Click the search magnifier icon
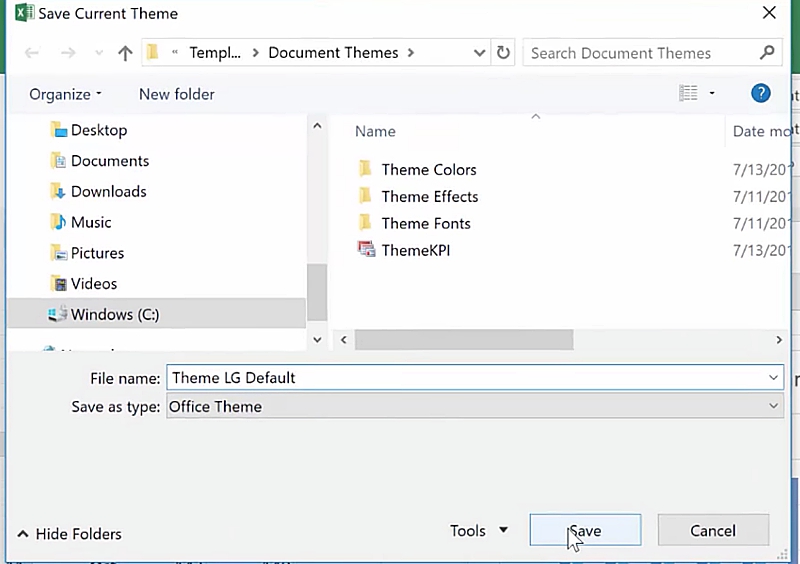This screenshot has width=800, height=564. (x=767, y=53)
